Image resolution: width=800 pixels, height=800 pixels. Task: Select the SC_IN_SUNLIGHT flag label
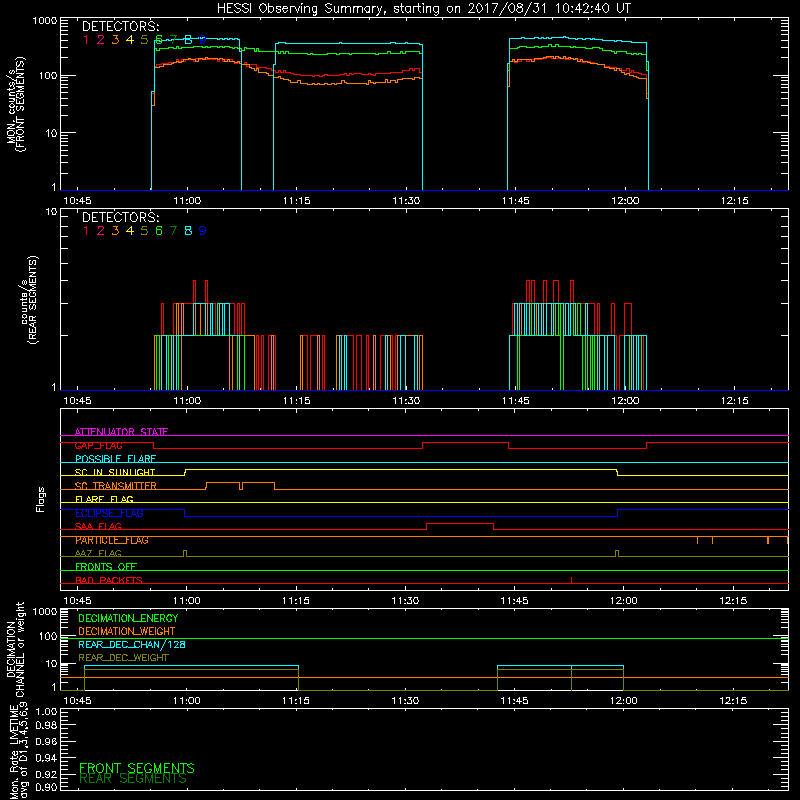click(115, 472)
